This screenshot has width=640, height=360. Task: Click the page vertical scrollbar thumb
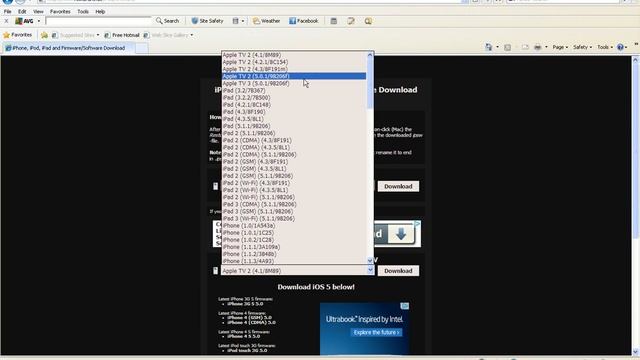click(x=635, y=150)
